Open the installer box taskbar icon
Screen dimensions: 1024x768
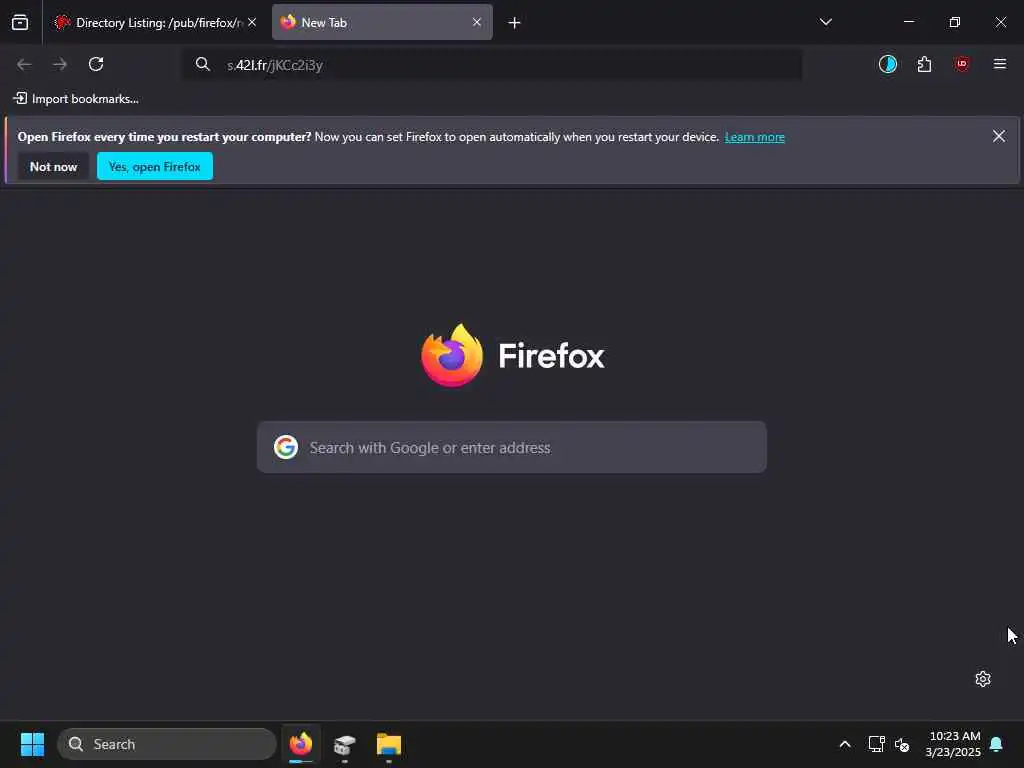click(344, 744)
